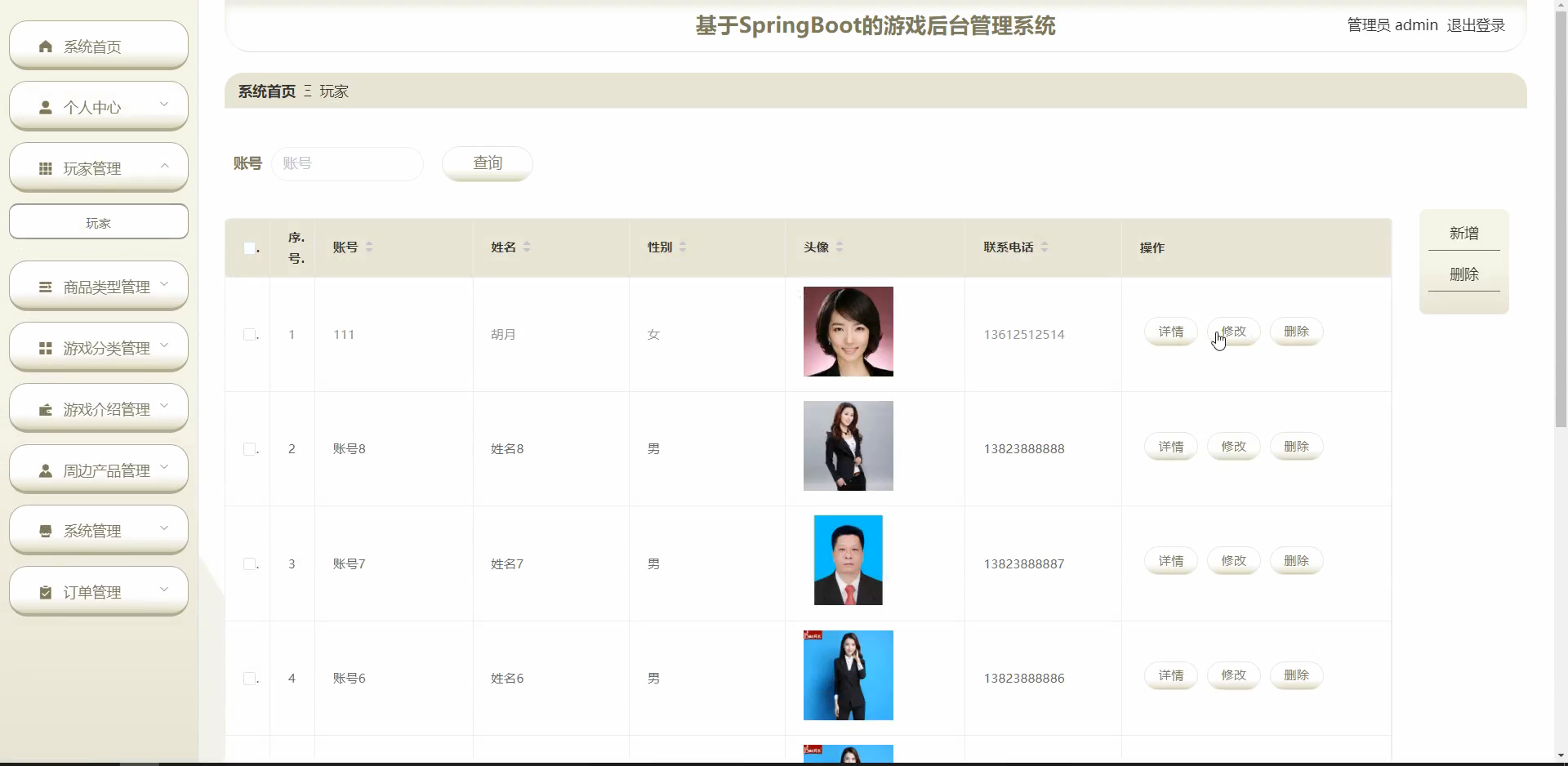Open 详情 for player 胡月
This screenshot has width=1568, height=766.
coord(1171,332)
